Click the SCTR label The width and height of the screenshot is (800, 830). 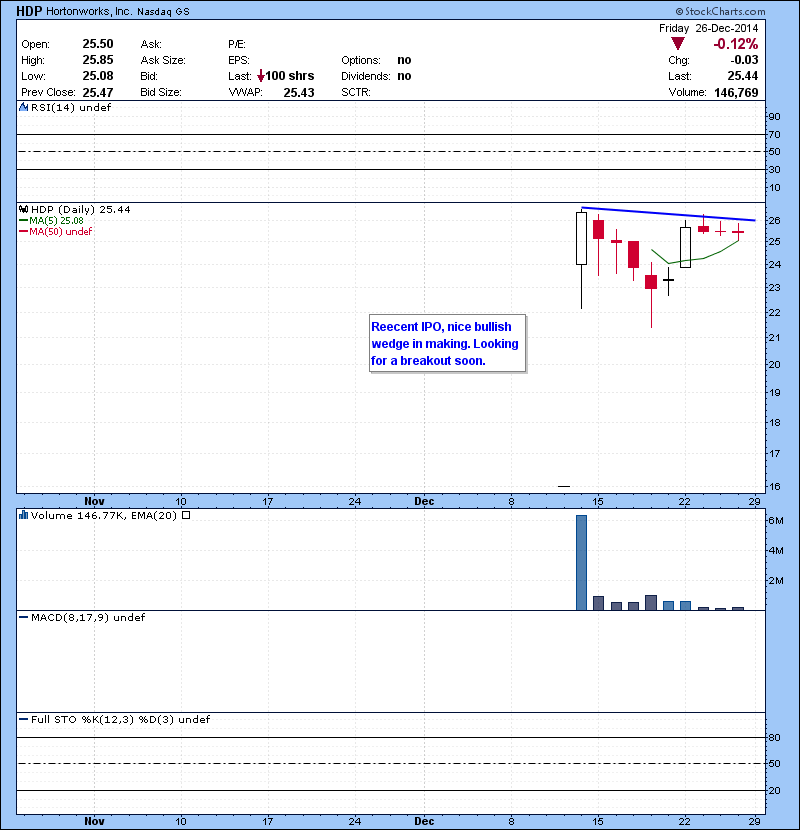click(356, 92)
